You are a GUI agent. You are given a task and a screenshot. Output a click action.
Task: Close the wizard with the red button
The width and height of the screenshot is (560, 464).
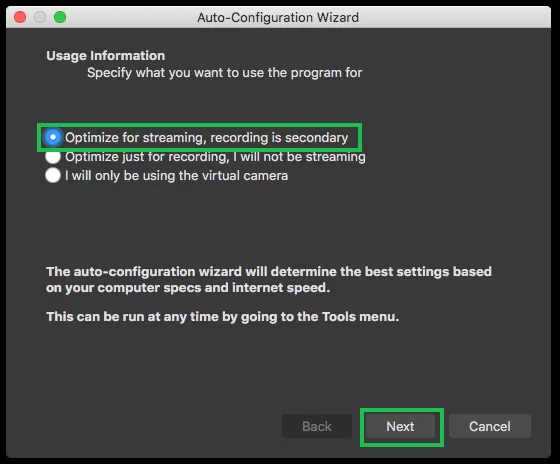tap(20, 17)
